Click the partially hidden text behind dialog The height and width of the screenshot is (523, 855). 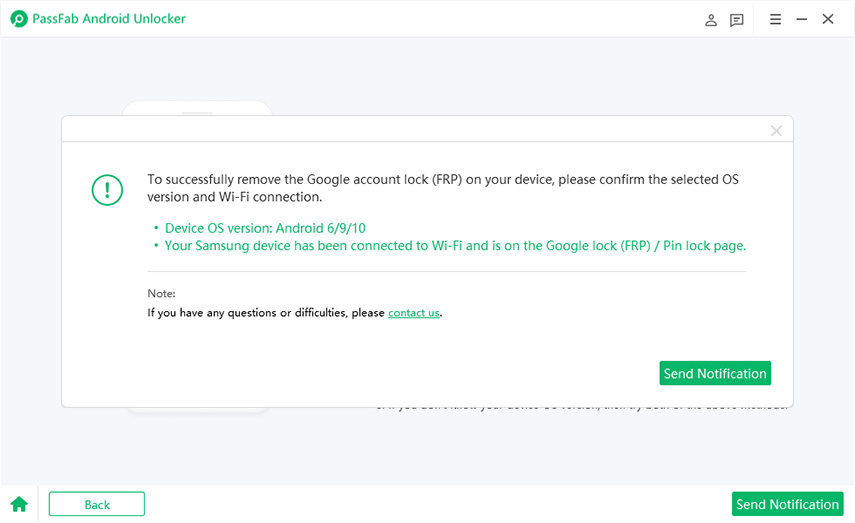580,408
